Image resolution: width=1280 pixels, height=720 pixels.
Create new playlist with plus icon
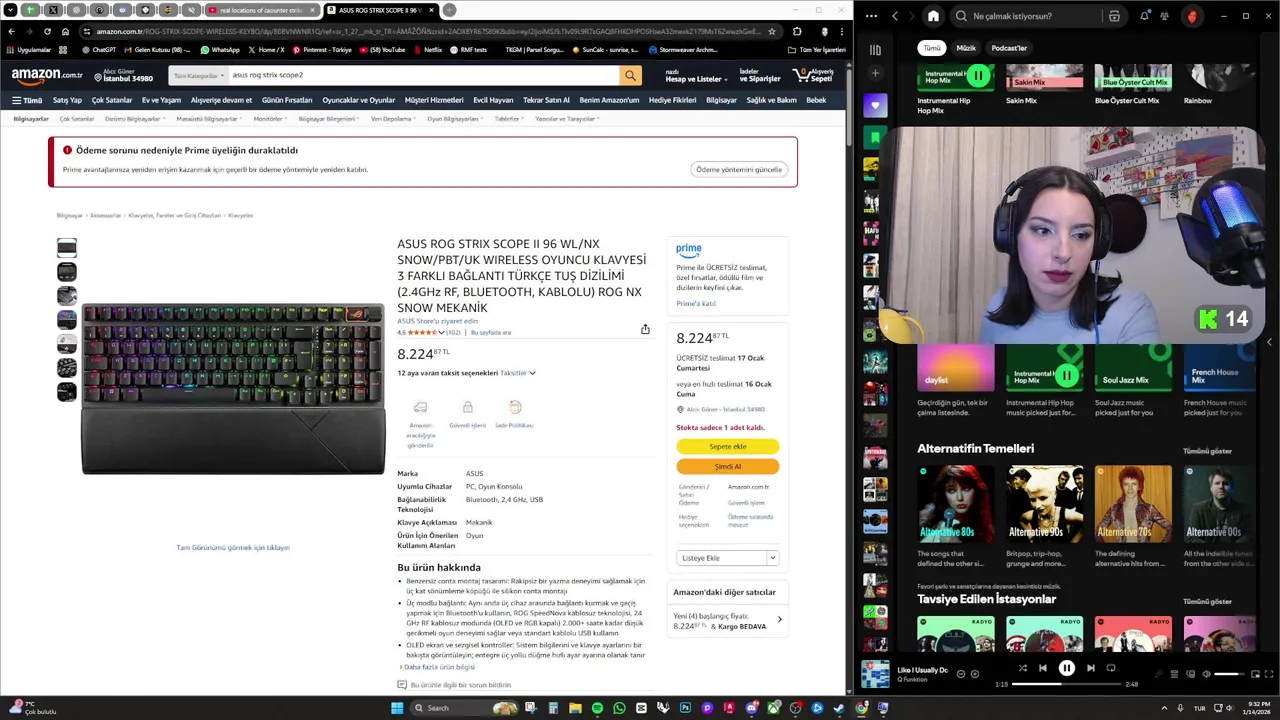pyautogui.click(x=875, y=73)
